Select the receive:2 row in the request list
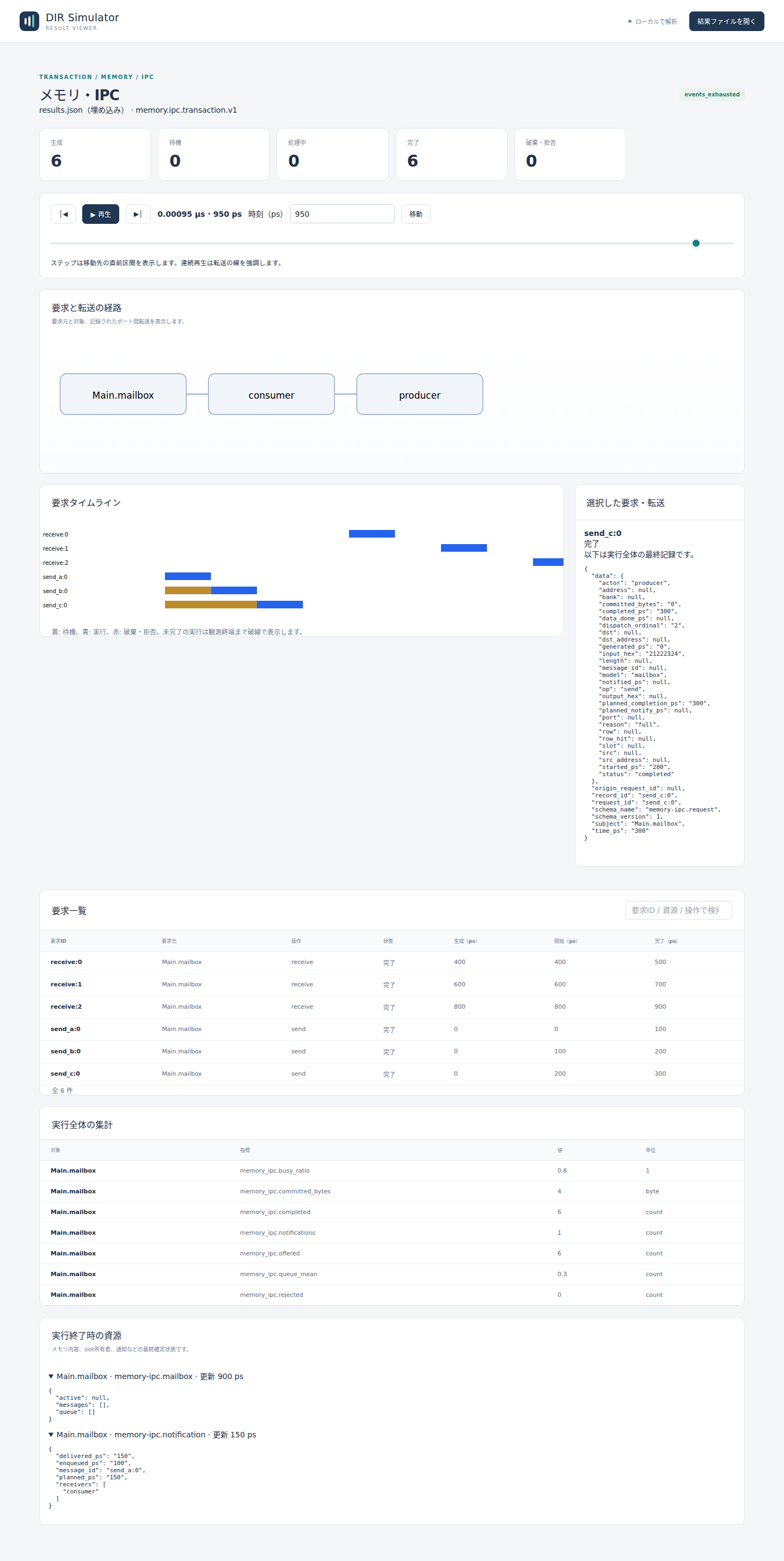This screenshot has width=784, height=1561. point(392,1007)
